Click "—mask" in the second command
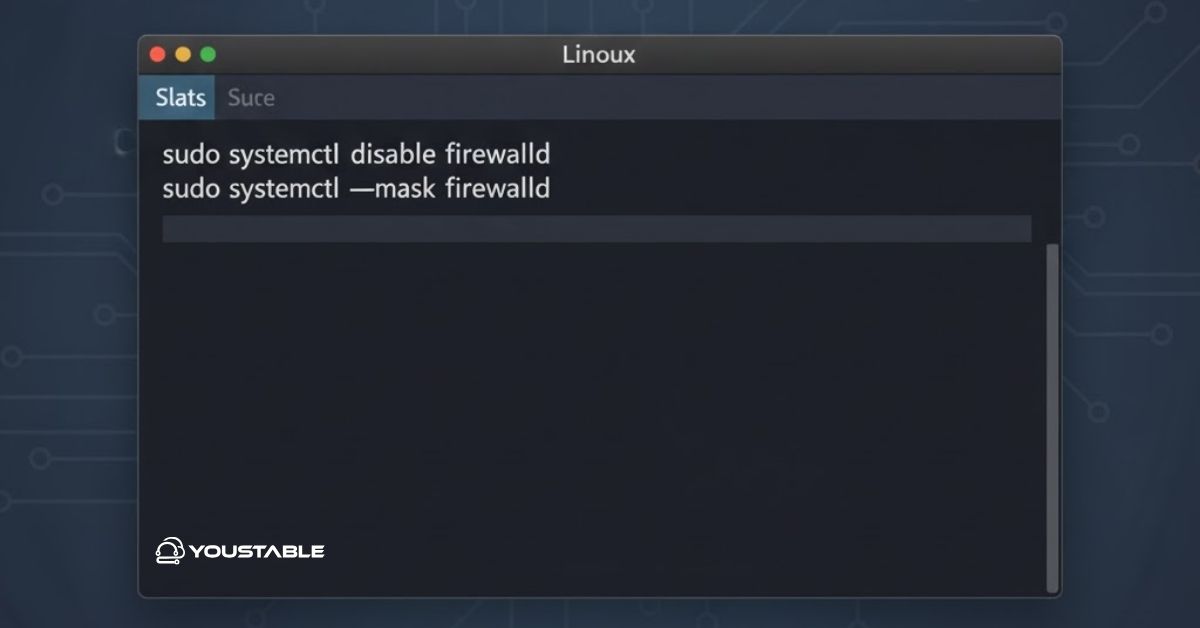The image size is (1200, 628). (x=391, y=188)
